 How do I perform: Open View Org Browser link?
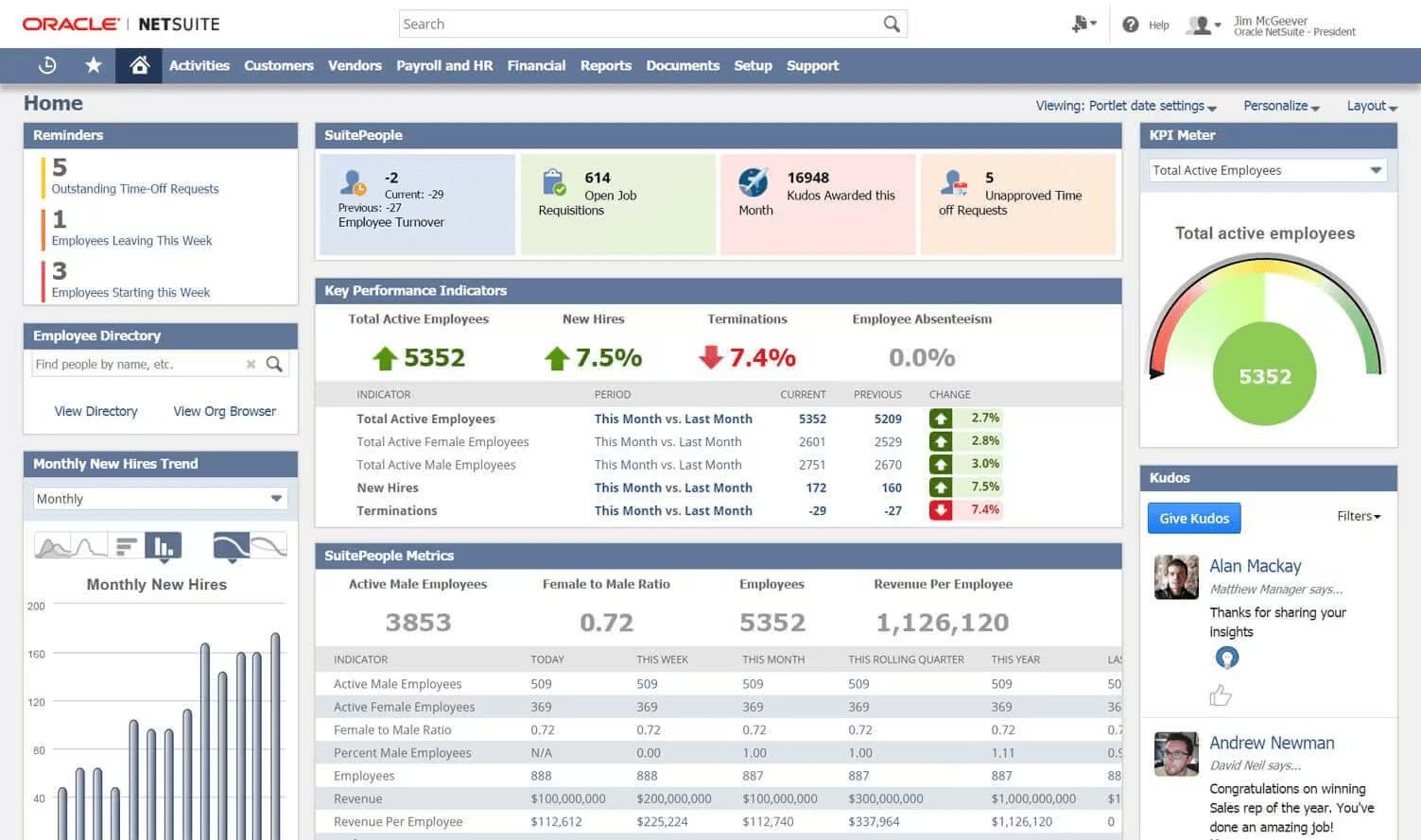[224, 411]
